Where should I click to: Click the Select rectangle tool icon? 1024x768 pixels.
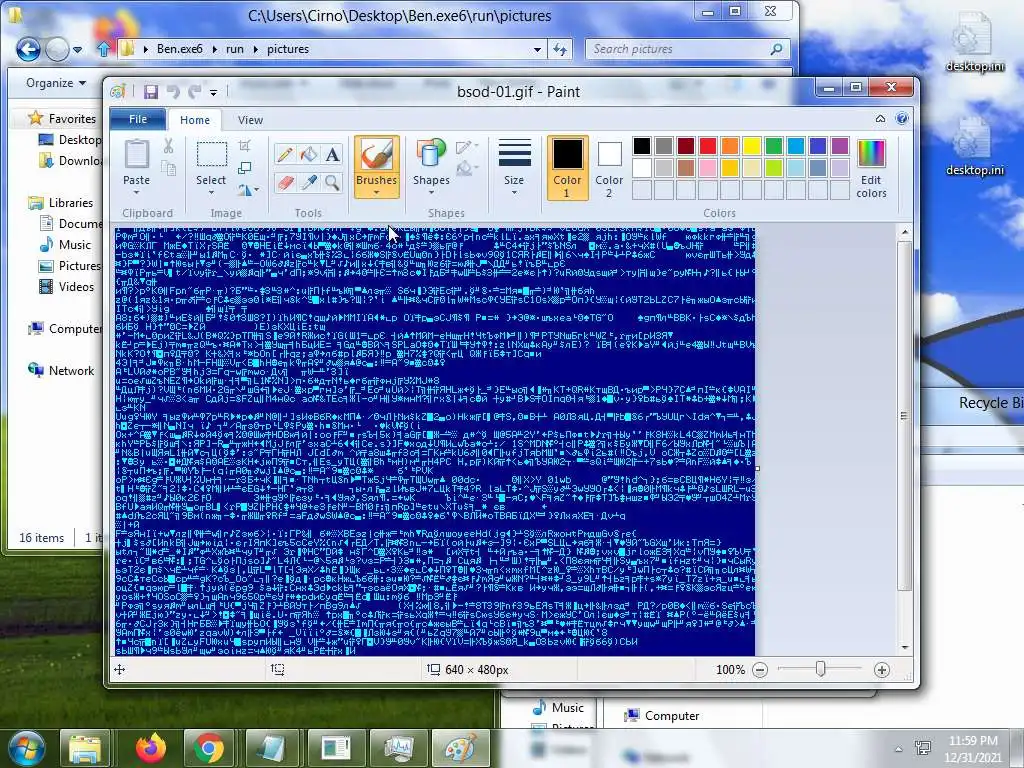[212, 155]
